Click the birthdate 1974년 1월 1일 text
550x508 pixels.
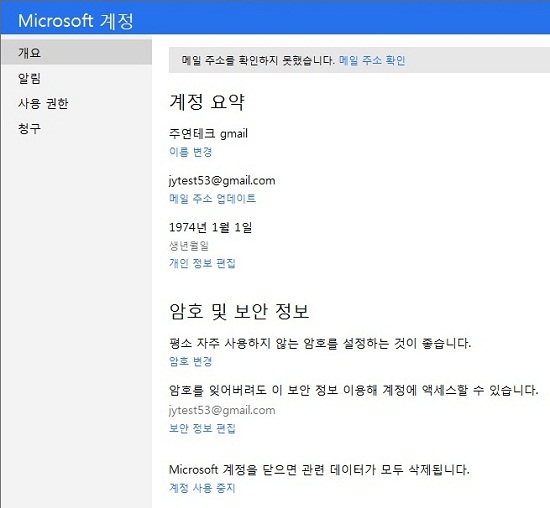tap(210, 227)
